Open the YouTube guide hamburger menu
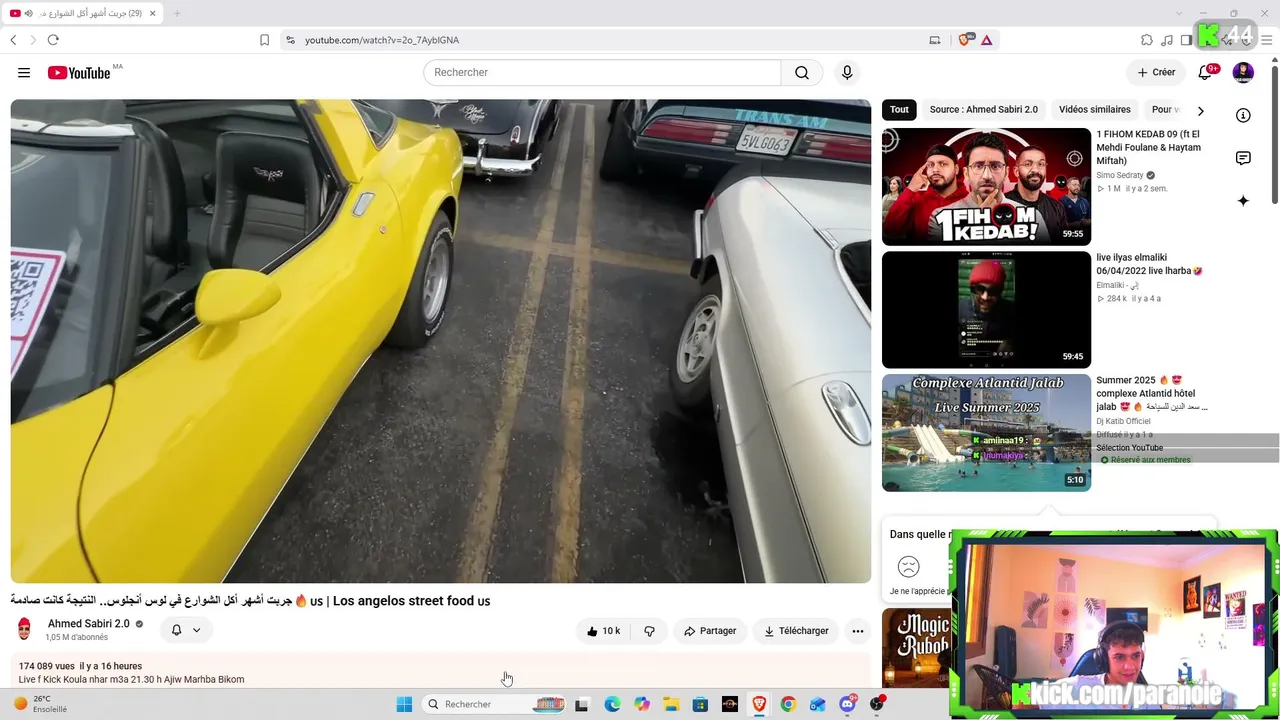Image resolution: width=1280 pixels, height=720 pixels. pos(24,73)
